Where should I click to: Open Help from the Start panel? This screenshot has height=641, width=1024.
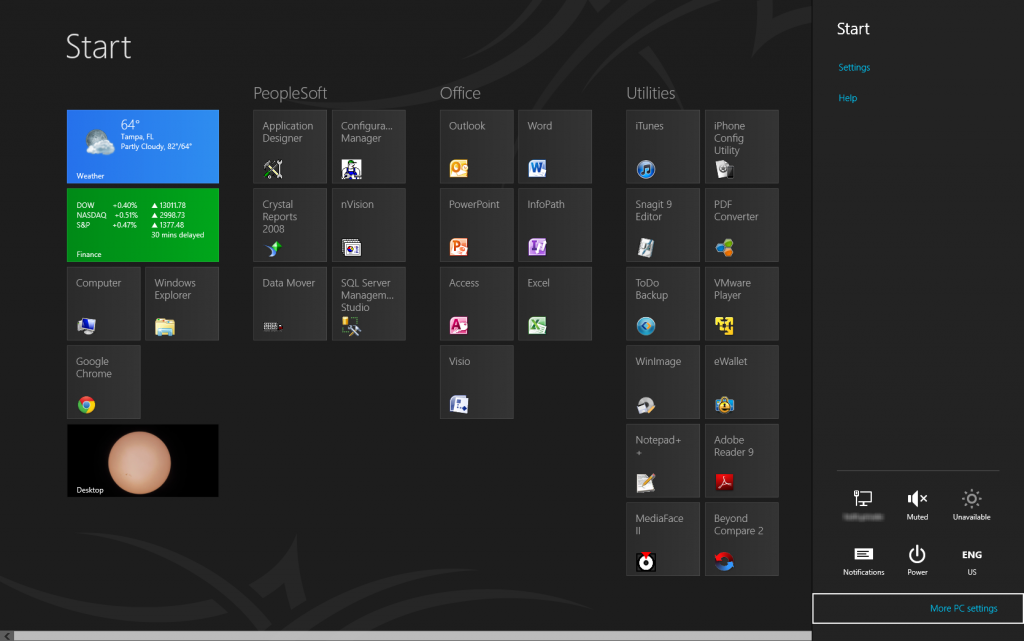(x=847, y=98)
